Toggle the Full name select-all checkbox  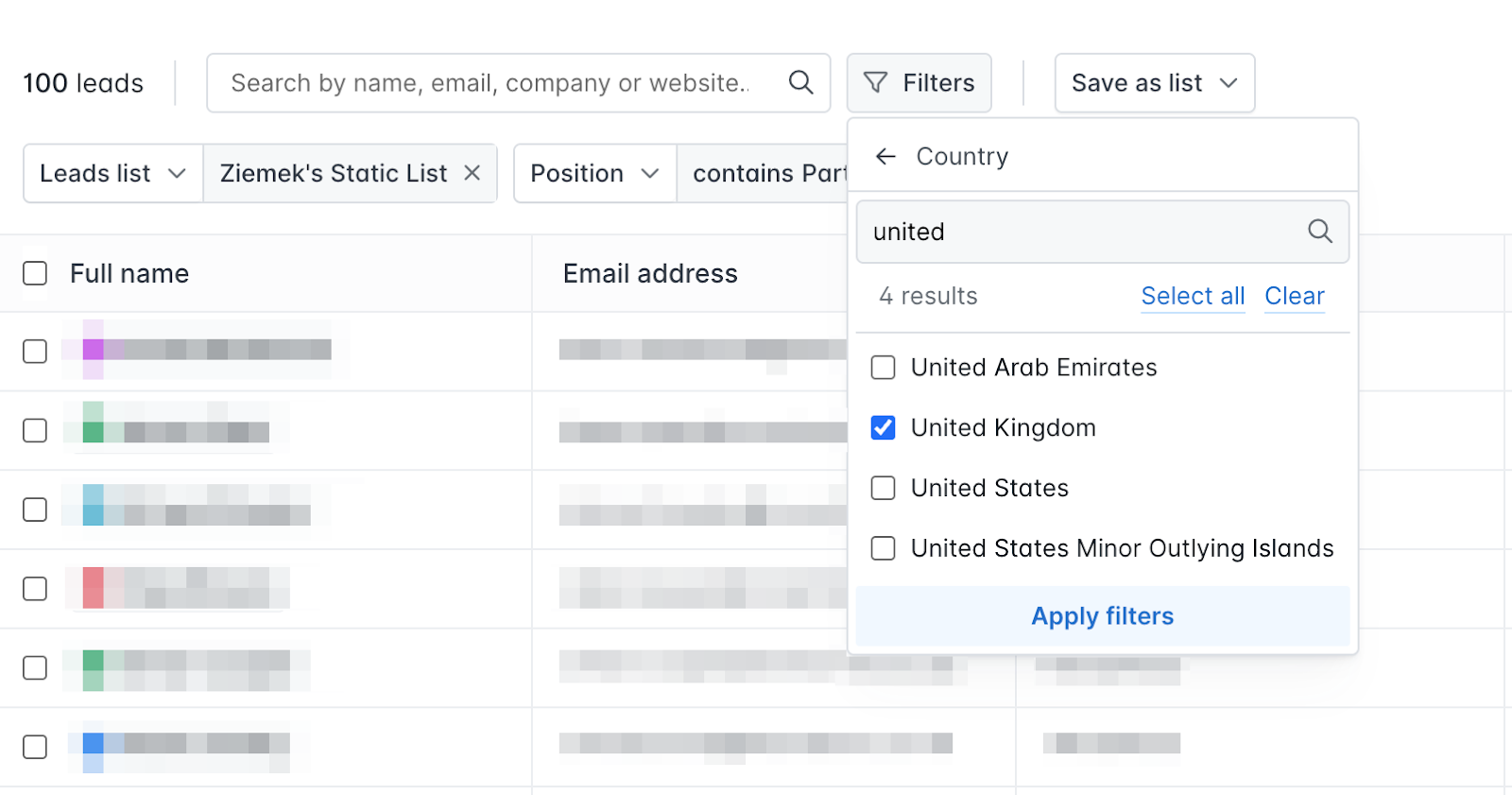(35, 273)
